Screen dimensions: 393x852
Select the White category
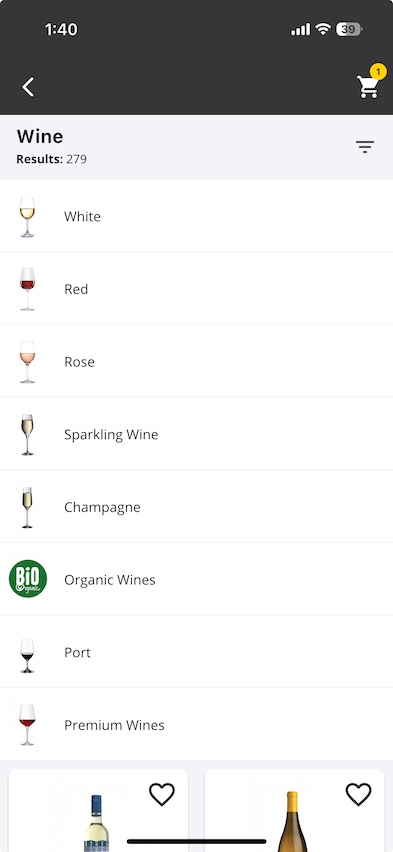click(196, 216)
